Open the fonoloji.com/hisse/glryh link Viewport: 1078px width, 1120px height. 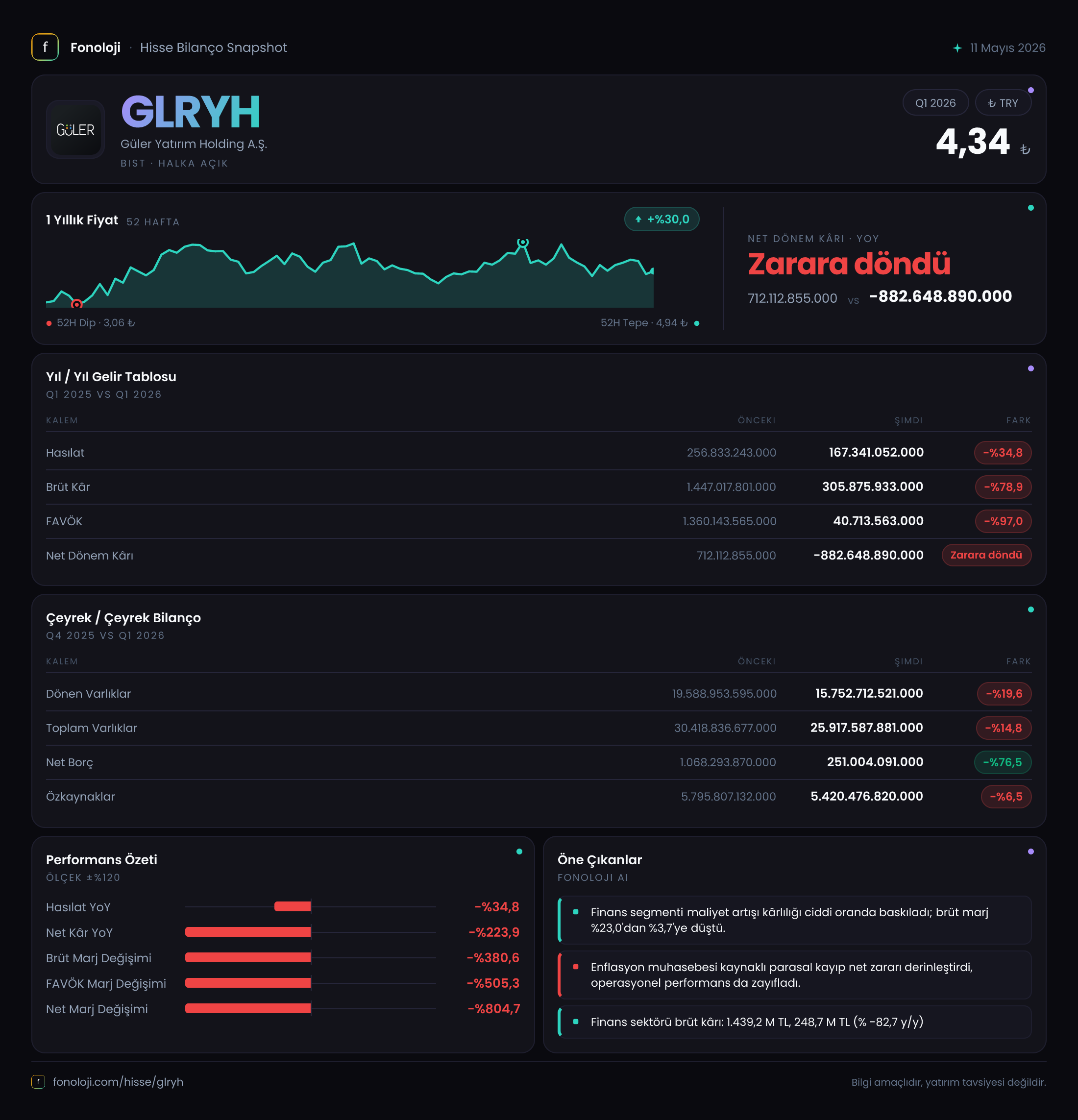(x=118, y=1082)
